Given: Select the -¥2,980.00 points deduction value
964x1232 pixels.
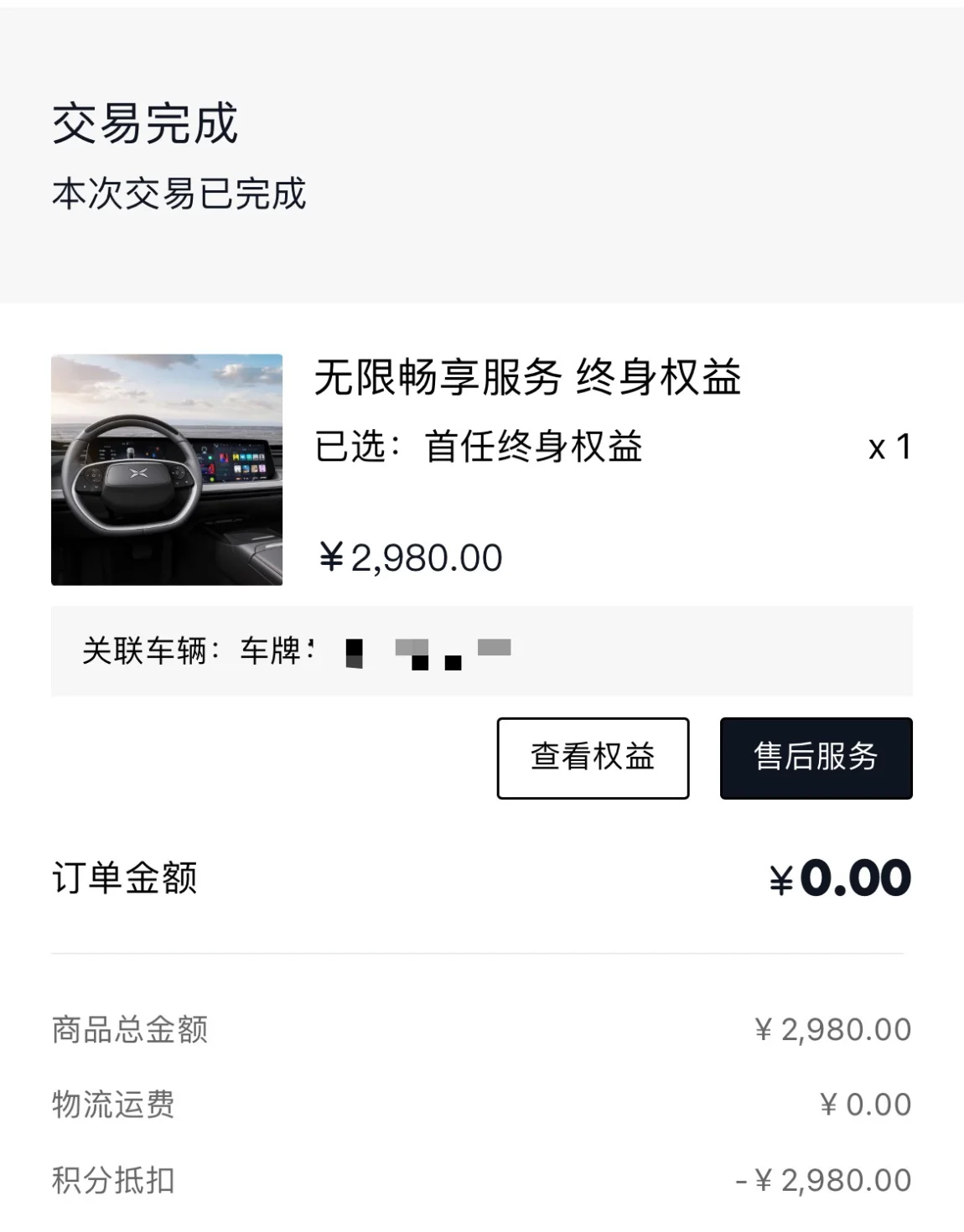Looking at the screenshot, I should coord(823,1181).
